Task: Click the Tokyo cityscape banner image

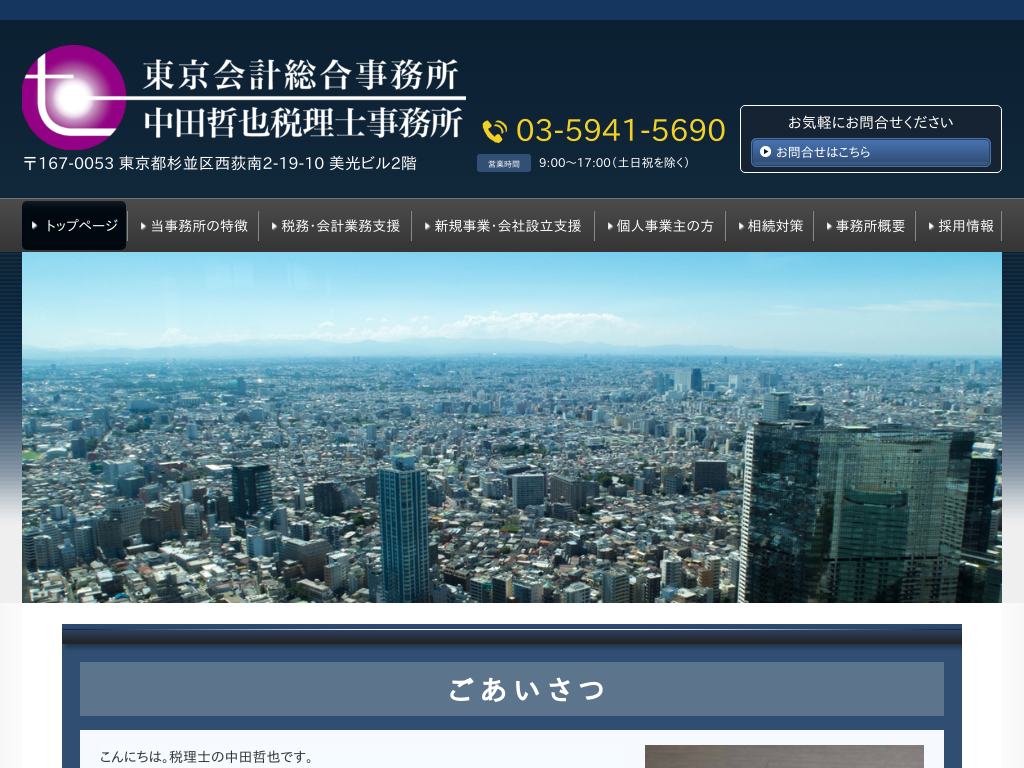Action: (x=512, y=427)
